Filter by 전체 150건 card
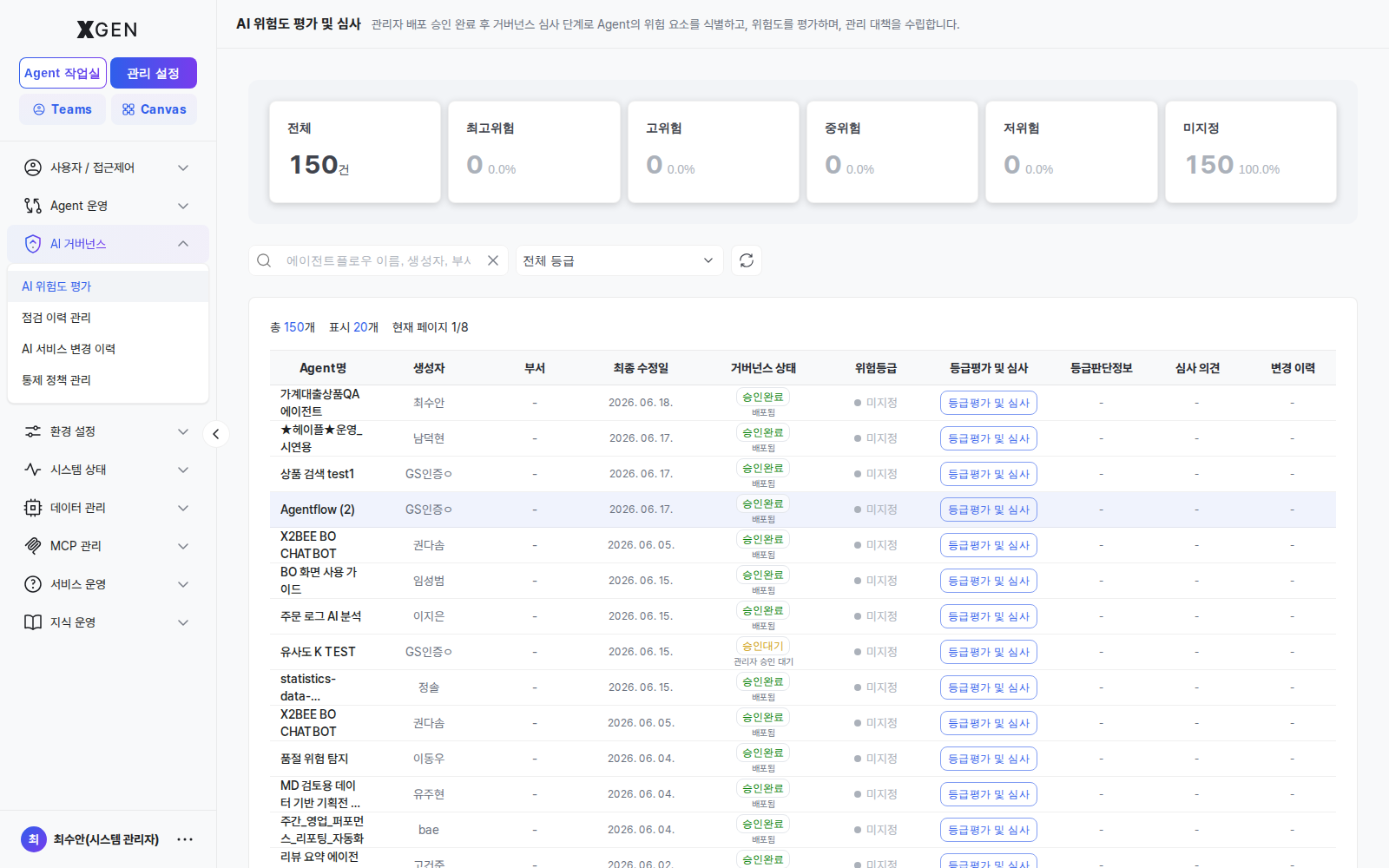 [355, 152]
